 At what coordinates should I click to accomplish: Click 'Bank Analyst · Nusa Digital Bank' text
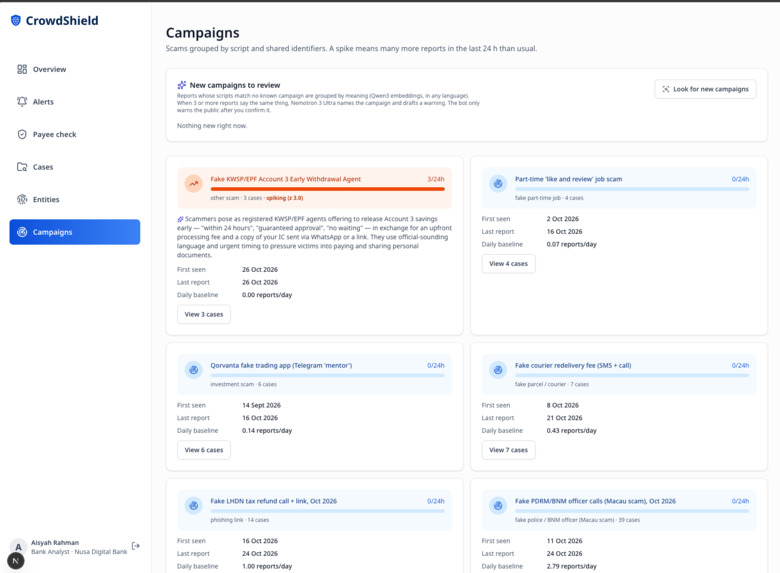pos(79,552)
